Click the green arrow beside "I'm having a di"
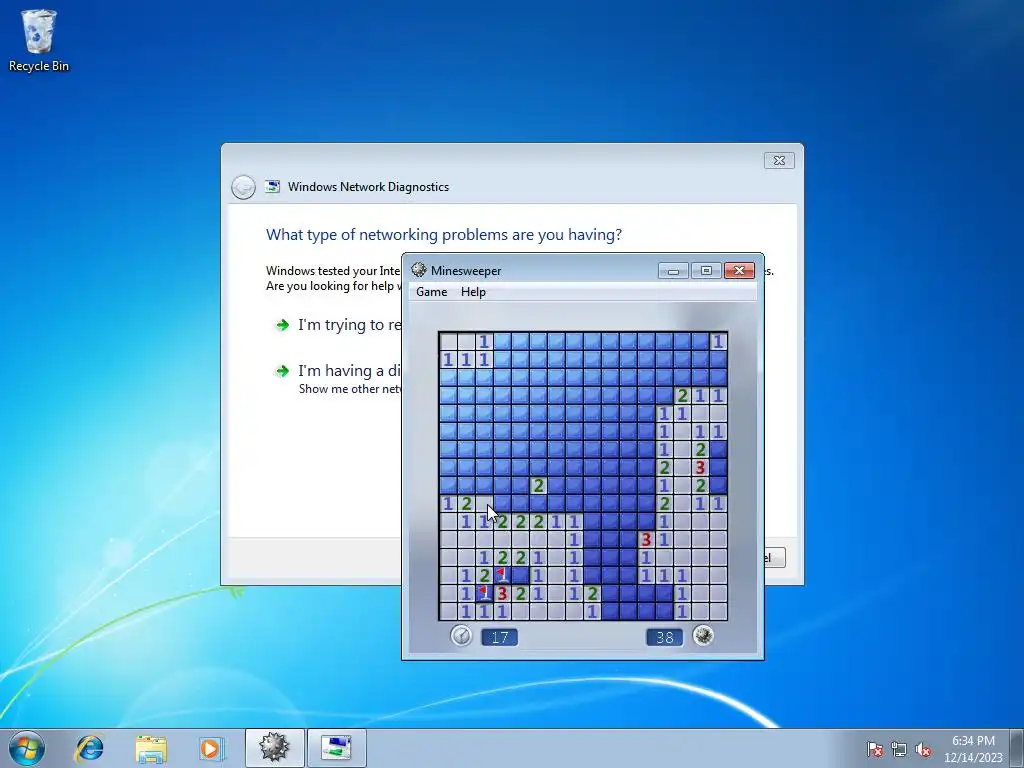The height and width of the screenshot is (768, 1024). pos(282,371)
